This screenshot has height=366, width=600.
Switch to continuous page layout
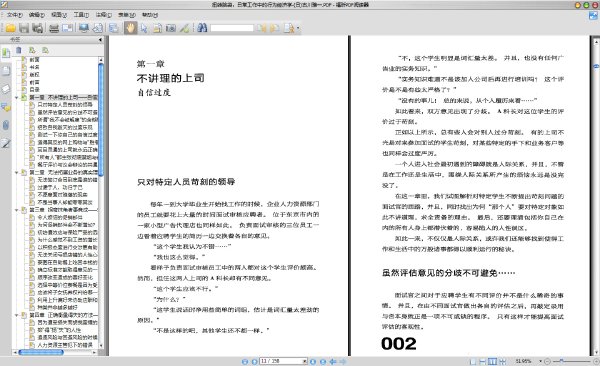pos(483,361)
